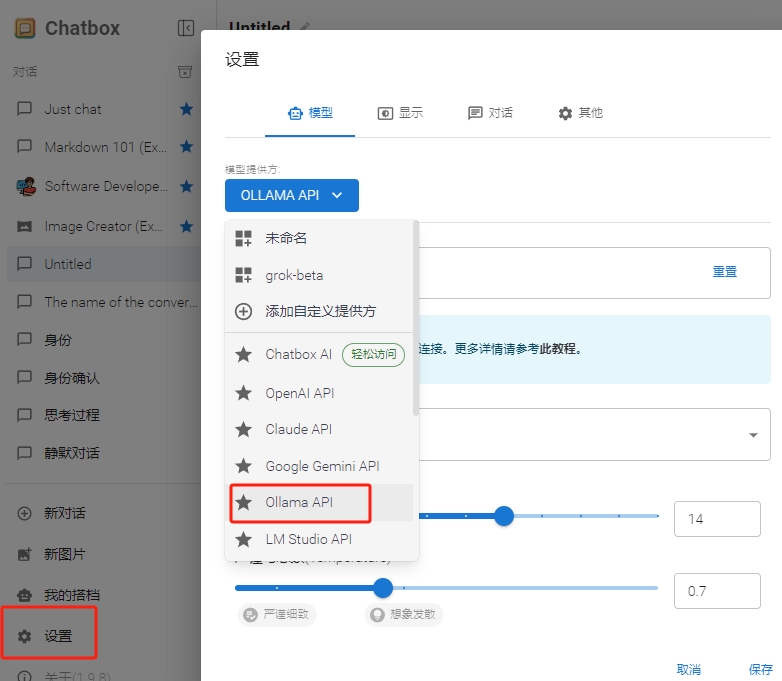Choose 添加自定义提供方 option
The height and width of the screenshot is (681, 782).
[319, 311]
